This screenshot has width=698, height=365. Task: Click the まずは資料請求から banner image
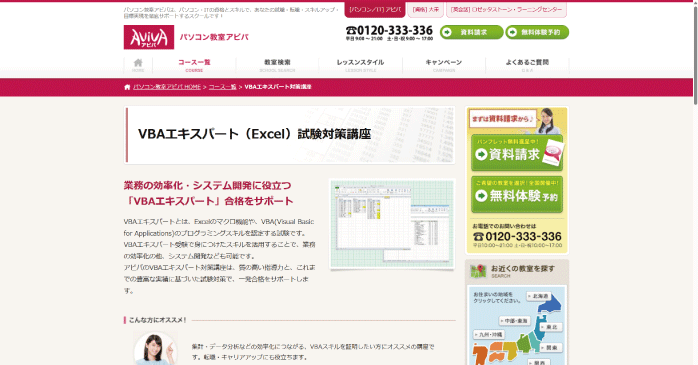click(517, 121)
